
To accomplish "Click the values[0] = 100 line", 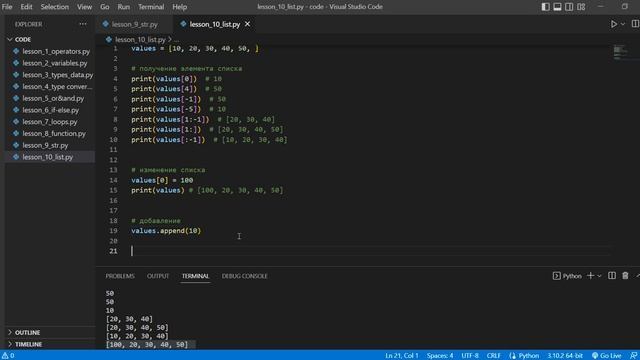I will point(162,180).
